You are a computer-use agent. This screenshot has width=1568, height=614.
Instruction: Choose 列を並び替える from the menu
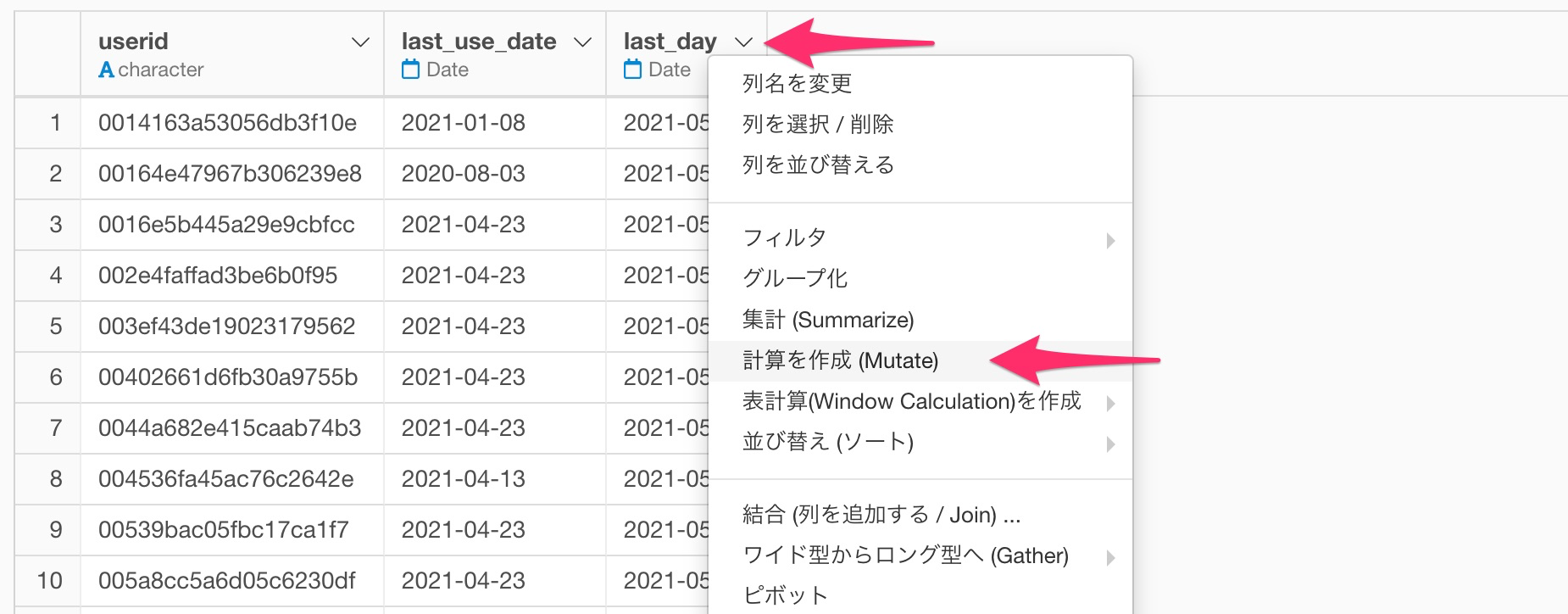920,165
